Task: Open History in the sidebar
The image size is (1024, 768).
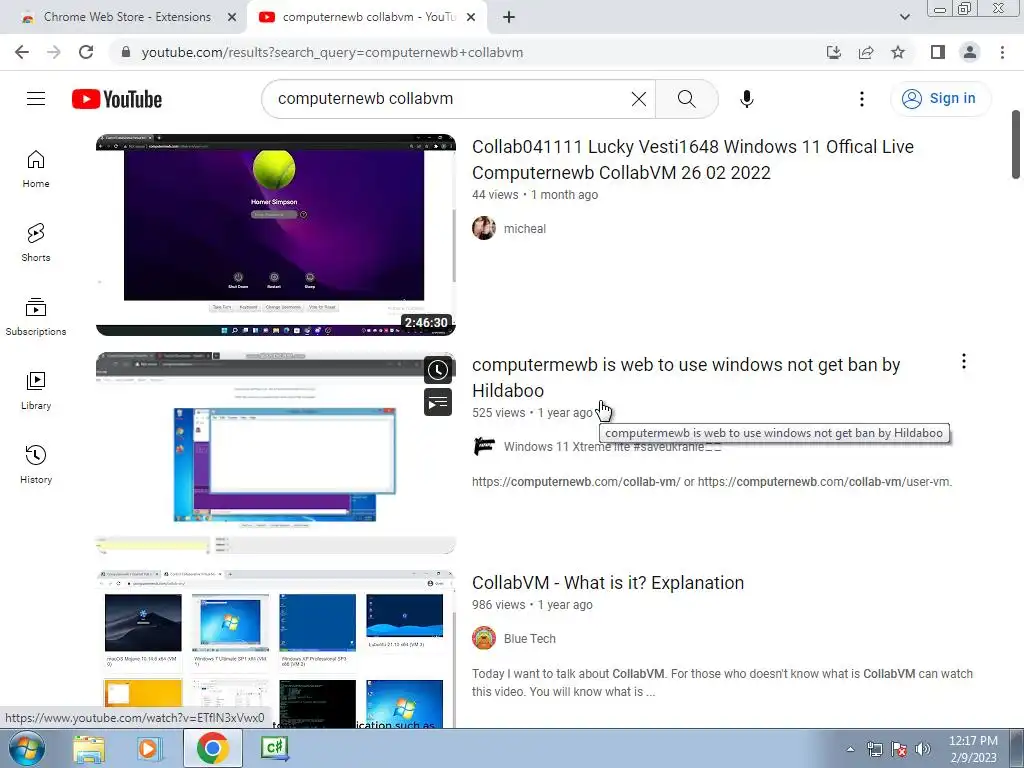Action: tap(36, 464)
